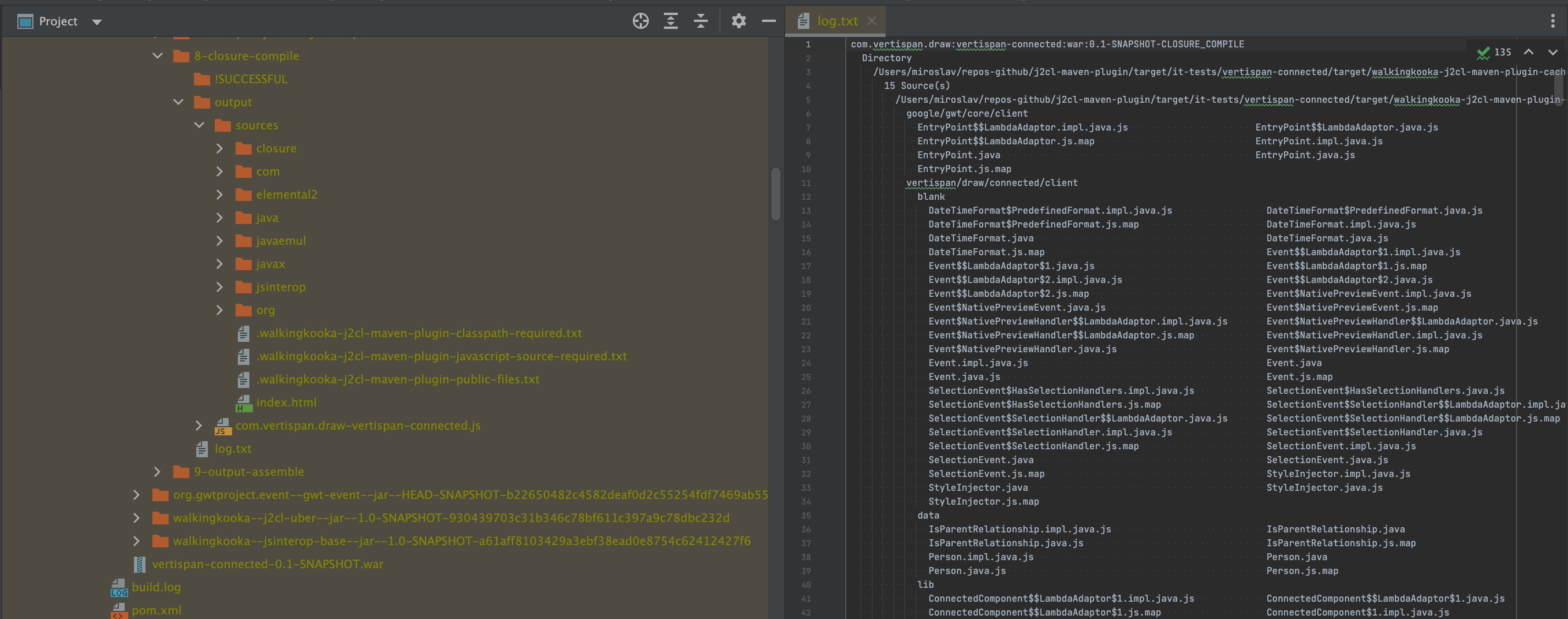The height and width of the screenshot is (619, 1568).
Task: Click the elemental2 folder icon
Action: tap(244, 195)
